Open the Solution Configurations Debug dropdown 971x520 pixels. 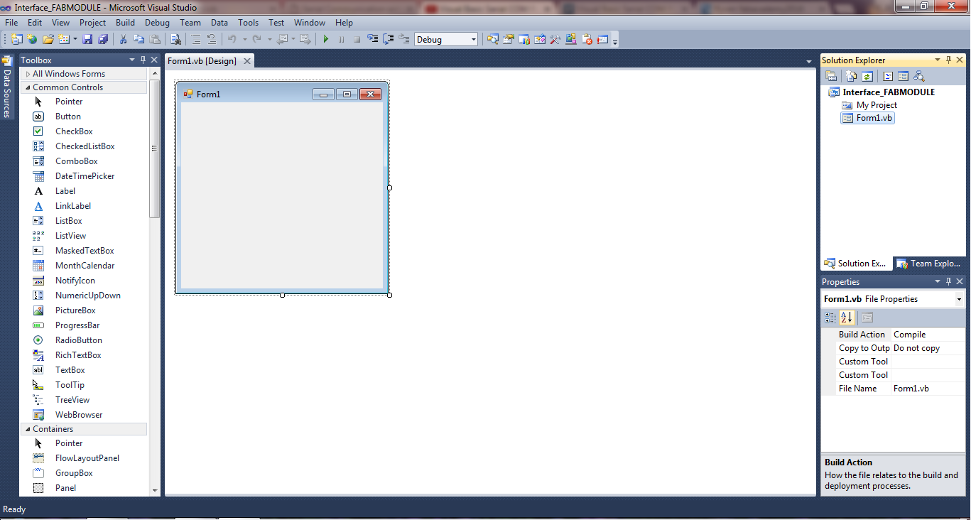[474, 40]
